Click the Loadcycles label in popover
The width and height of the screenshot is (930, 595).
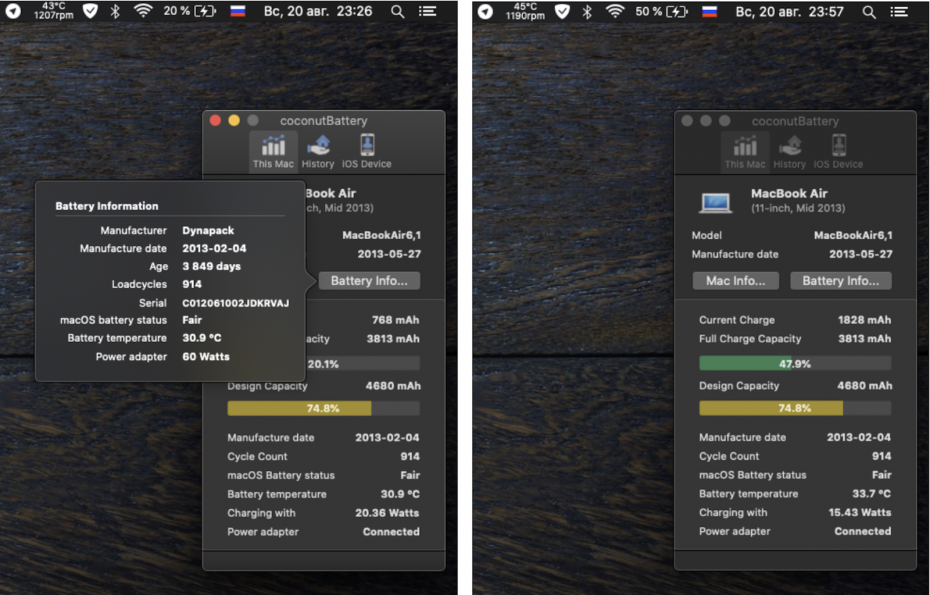139,284
